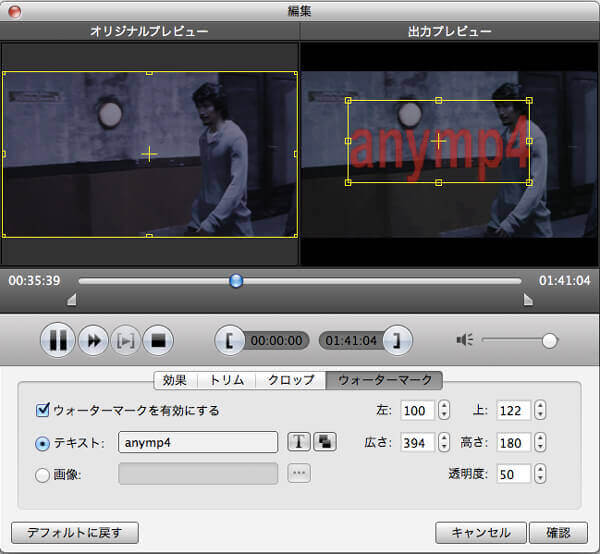Screen dimensions: 600x554
Task: Click the top-center crop handle in original preview
Action: click(149, 72)
